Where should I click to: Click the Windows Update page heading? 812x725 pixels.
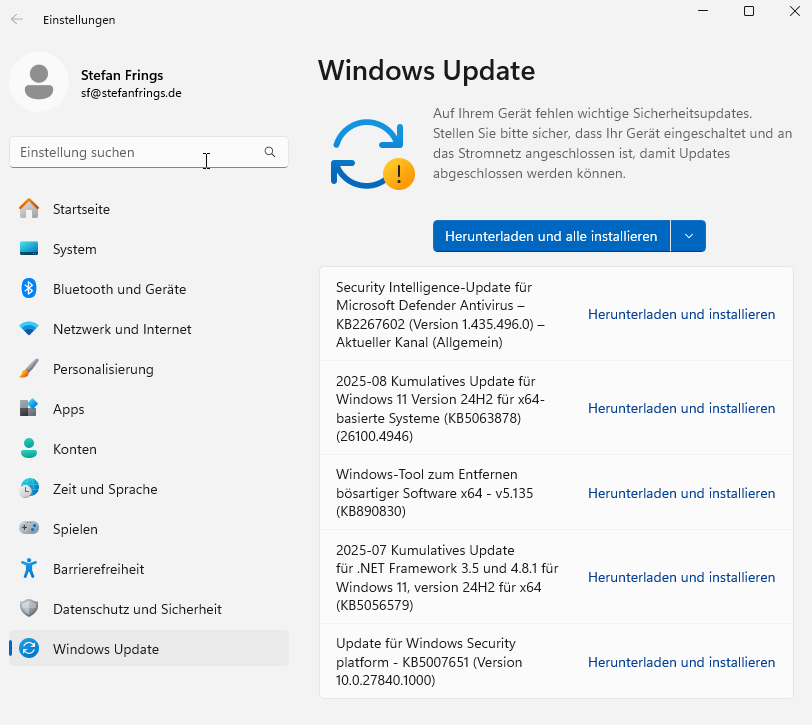(x=426, y=70)
